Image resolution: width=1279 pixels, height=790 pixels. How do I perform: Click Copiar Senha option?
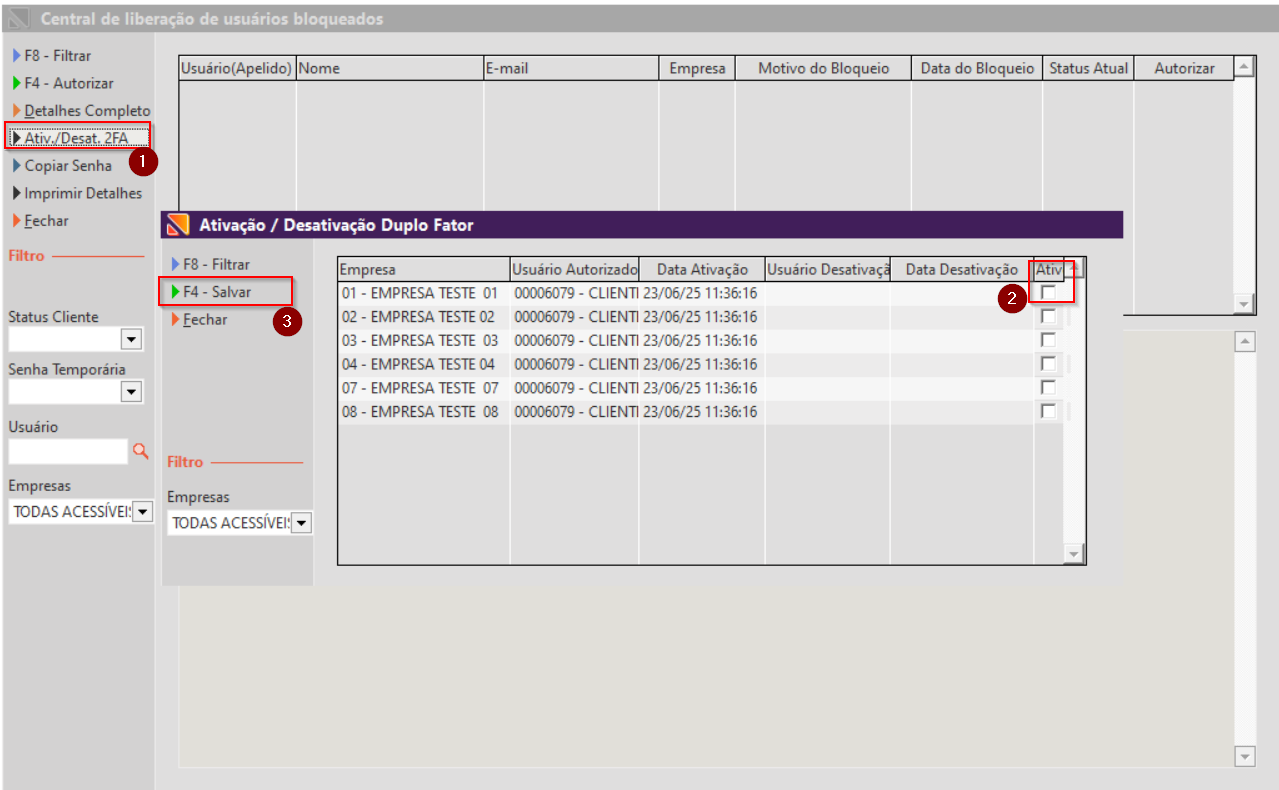click(61, 165)
